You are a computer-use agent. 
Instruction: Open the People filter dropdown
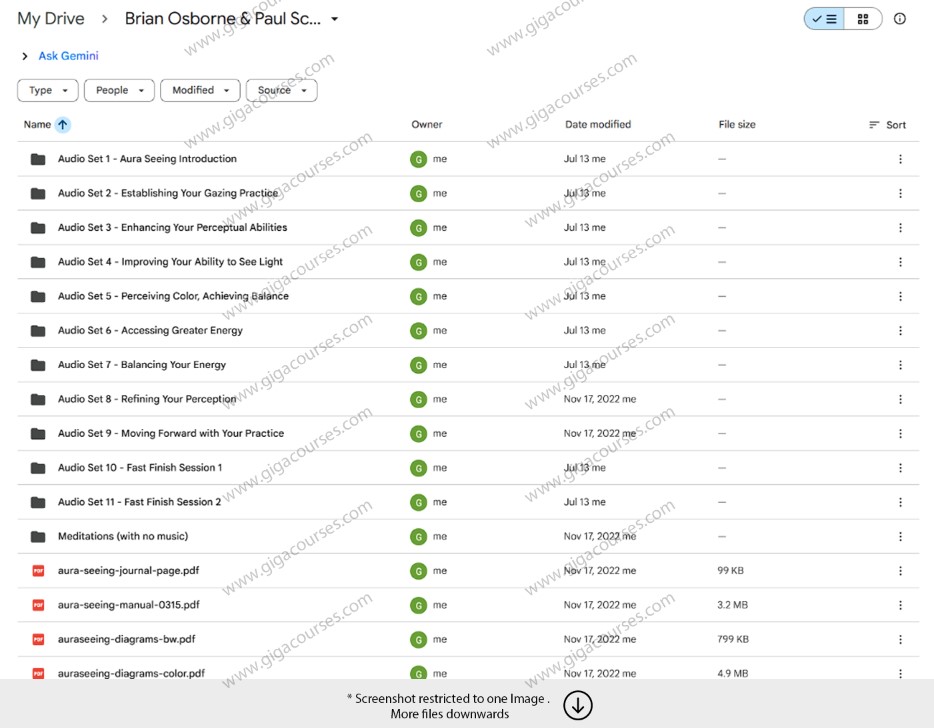point(119,91)
